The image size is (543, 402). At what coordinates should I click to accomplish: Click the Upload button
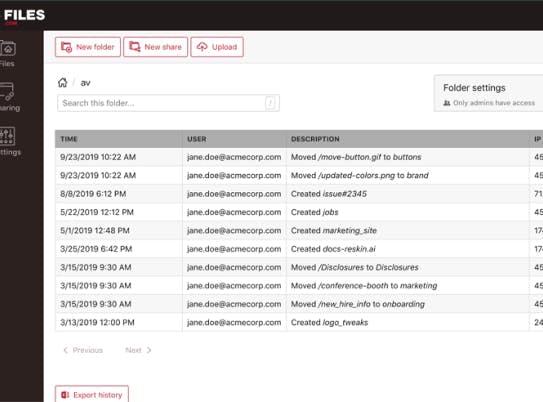pos(217,47)
